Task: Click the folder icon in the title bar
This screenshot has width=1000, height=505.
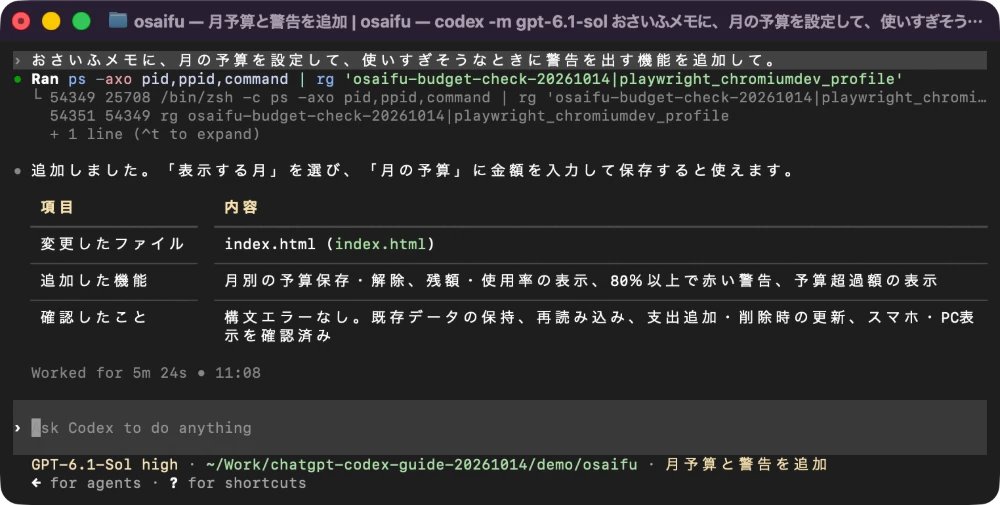Action: pos(117,21)
